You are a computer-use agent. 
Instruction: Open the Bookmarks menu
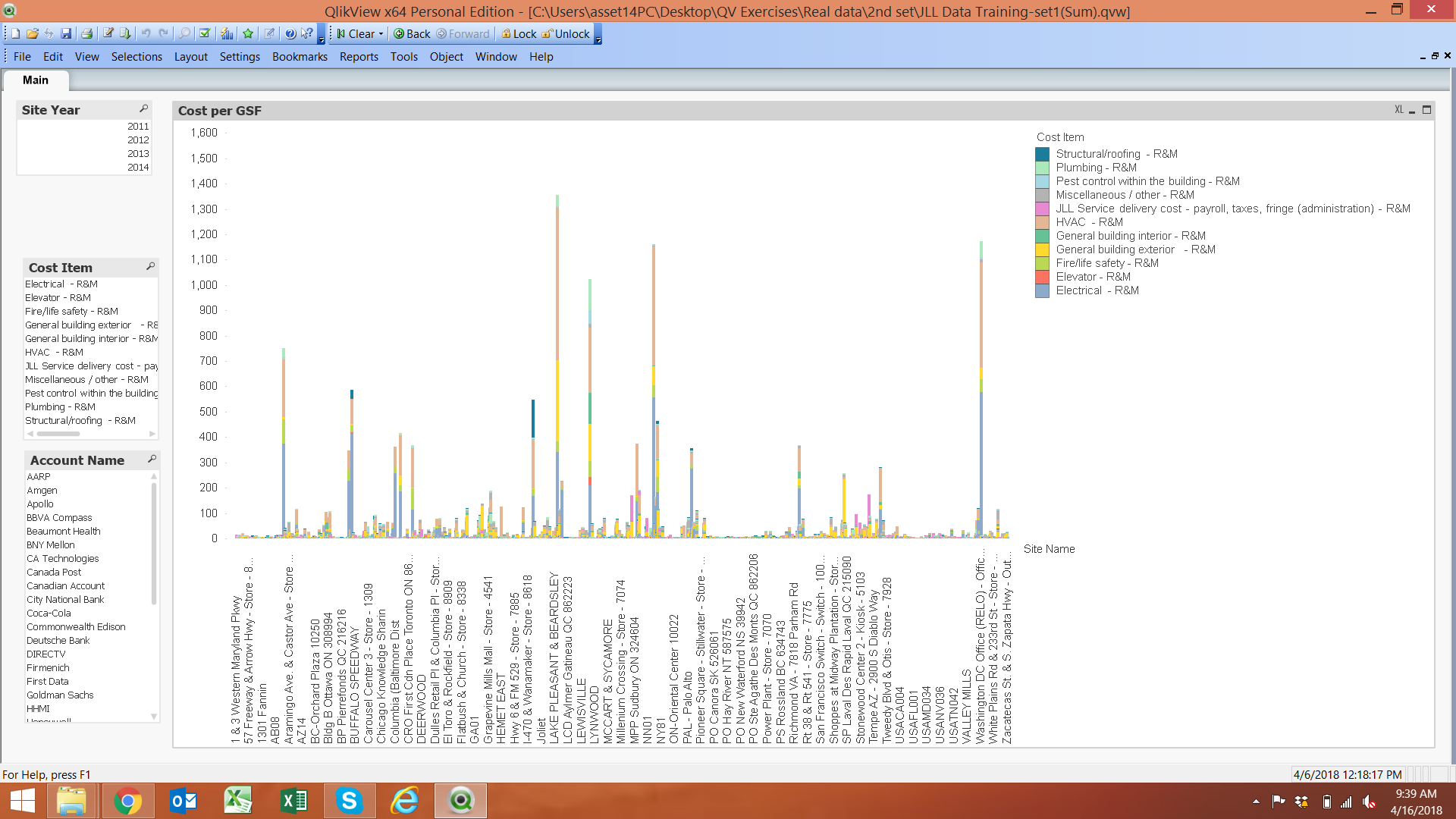click(x=300, y=57)
